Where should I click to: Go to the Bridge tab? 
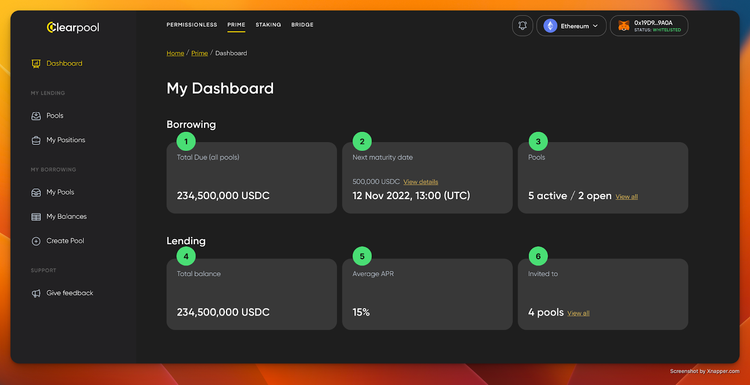coord(302,25)
